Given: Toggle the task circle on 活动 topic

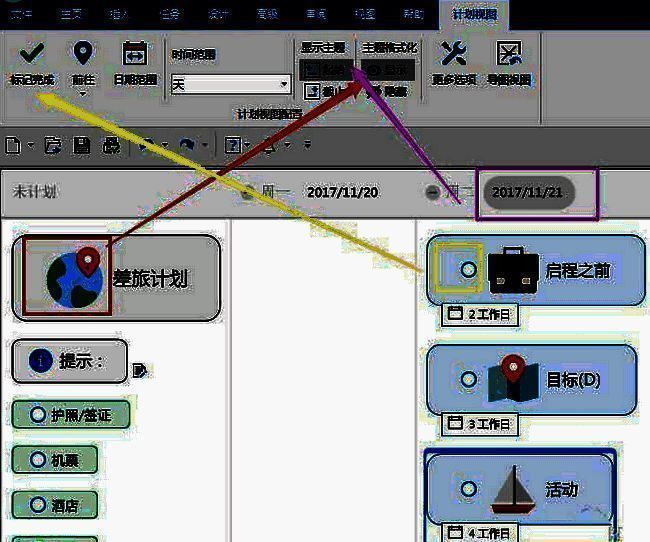Looking at the screenshot, I should 469,489.
